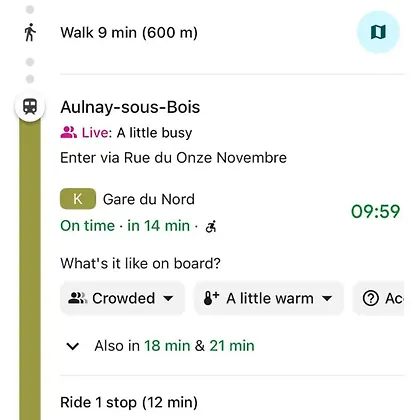This screenshot has height=420, width=420.
Task: Open Aulnay-sous-Bois station title
Action: (x=130, y=107)
